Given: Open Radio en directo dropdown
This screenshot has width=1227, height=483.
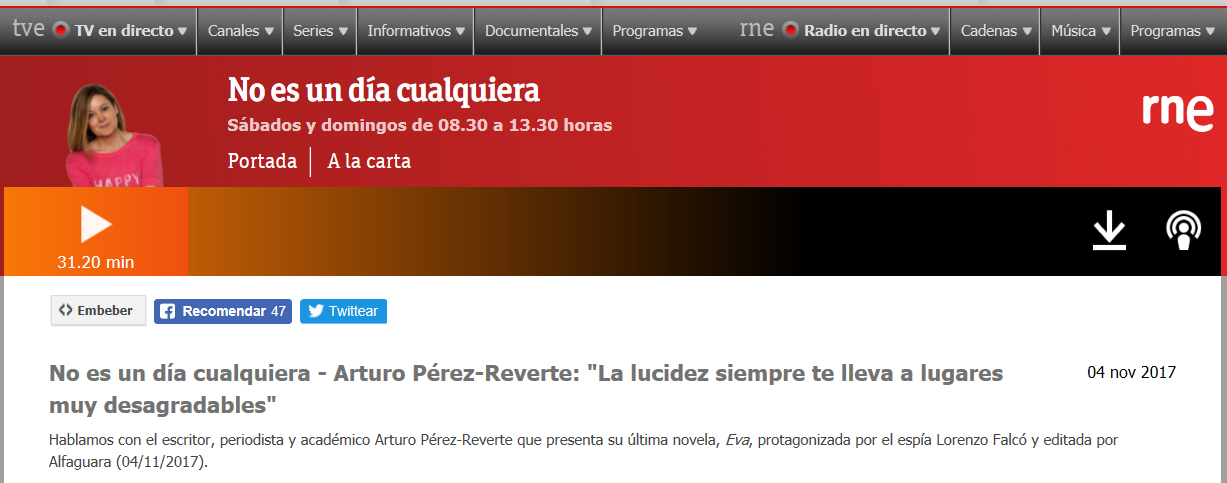Looking at the screenshot, I should pos(861,31).
